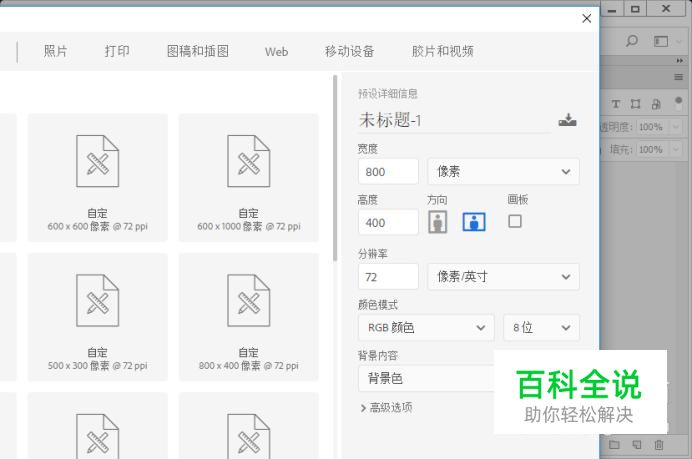Click the 背景内容 label
The height and width of the screenshot is (459, 692).
(378, 355)
